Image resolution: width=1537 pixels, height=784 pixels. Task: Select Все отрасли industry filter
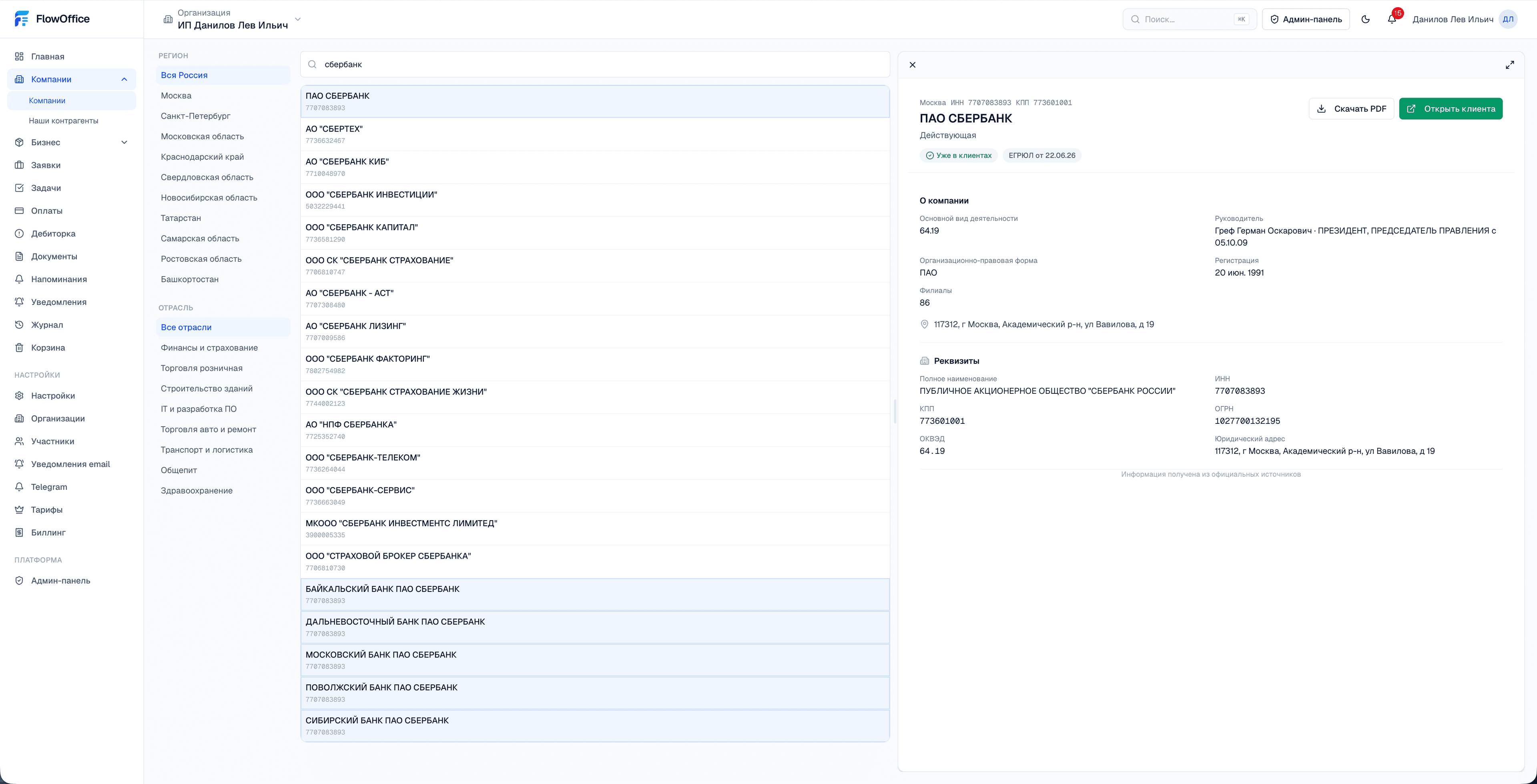pos(223,327)
